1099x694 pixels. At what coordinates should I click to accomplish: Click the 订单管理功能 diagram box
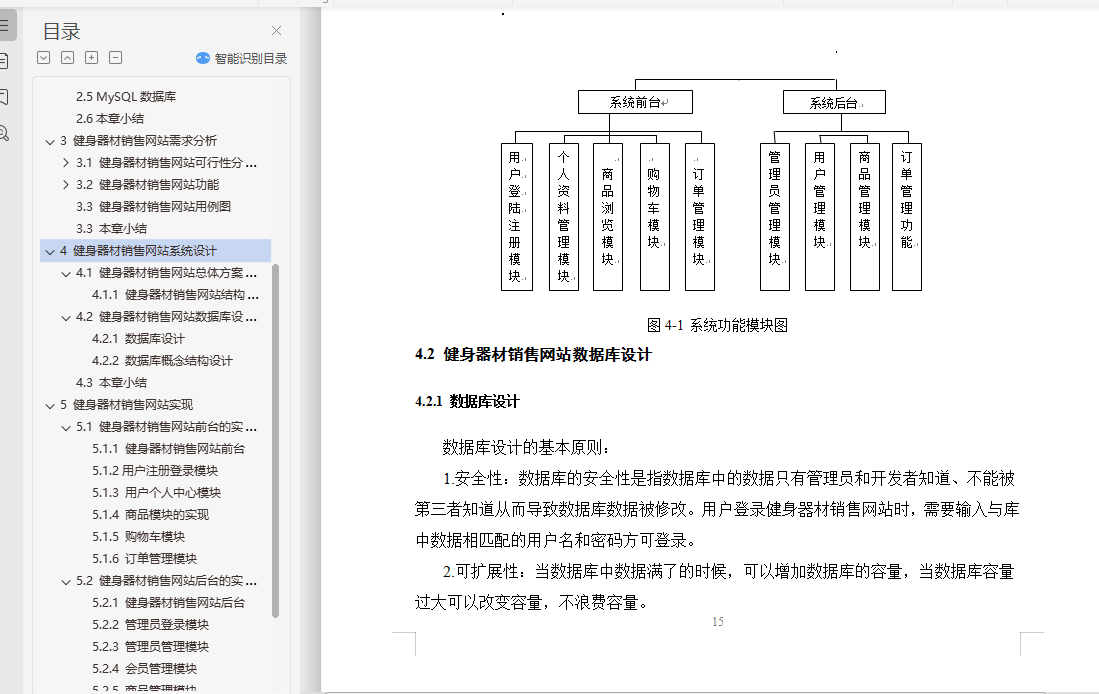pos(906,217)
